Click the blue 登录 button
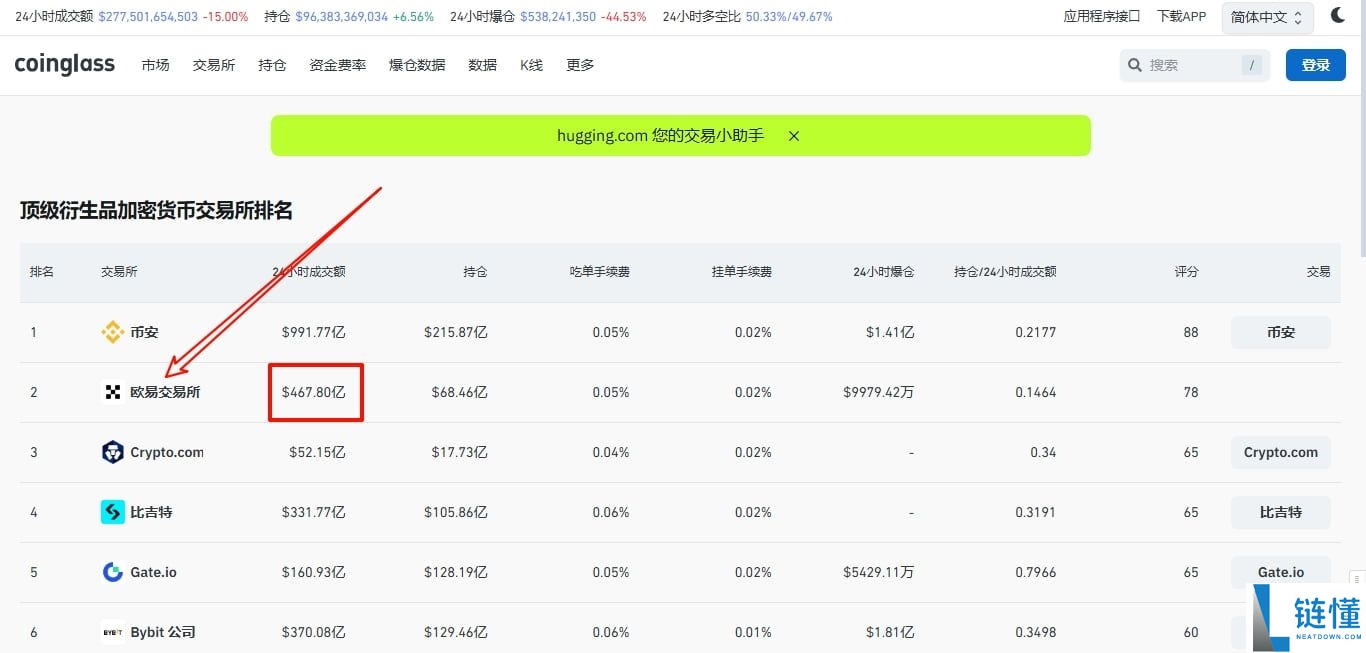 tap(1315, 64)
